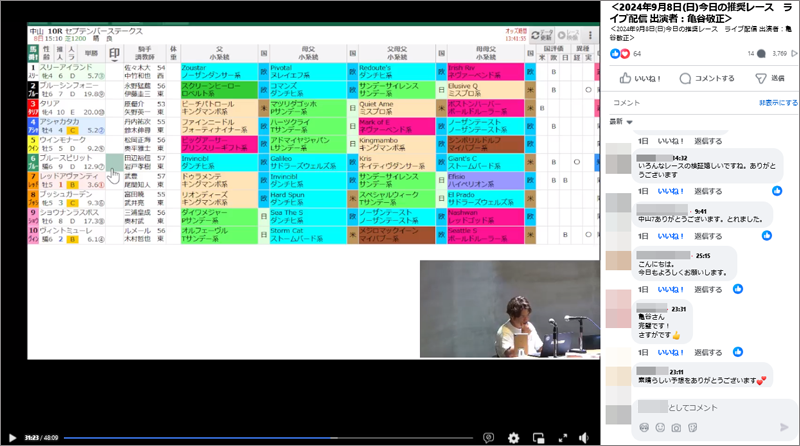Image resolution: width=800 pixels, height=446 pixels.
Task: Like the '亀谷さん 完璧です' comment
Action: pos(670,352)
